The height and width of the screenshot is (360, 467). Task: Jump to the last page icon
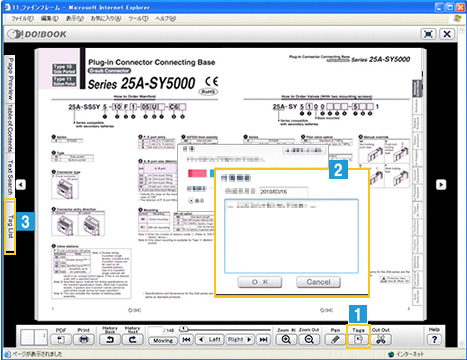click(x=263, y=340)
